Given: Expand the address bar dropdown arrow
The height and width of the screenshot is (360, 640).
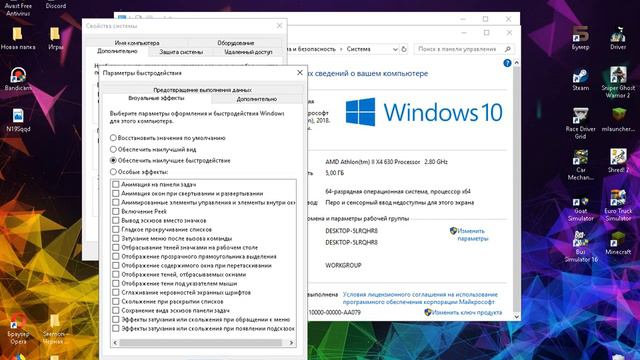Looking at the screenshot, I should [x=395, y=49].
